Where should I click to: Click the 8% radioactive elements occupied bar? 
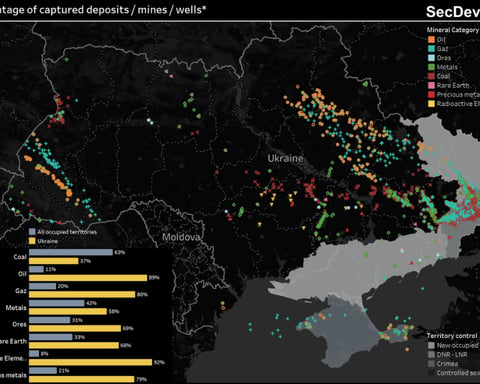34,354
